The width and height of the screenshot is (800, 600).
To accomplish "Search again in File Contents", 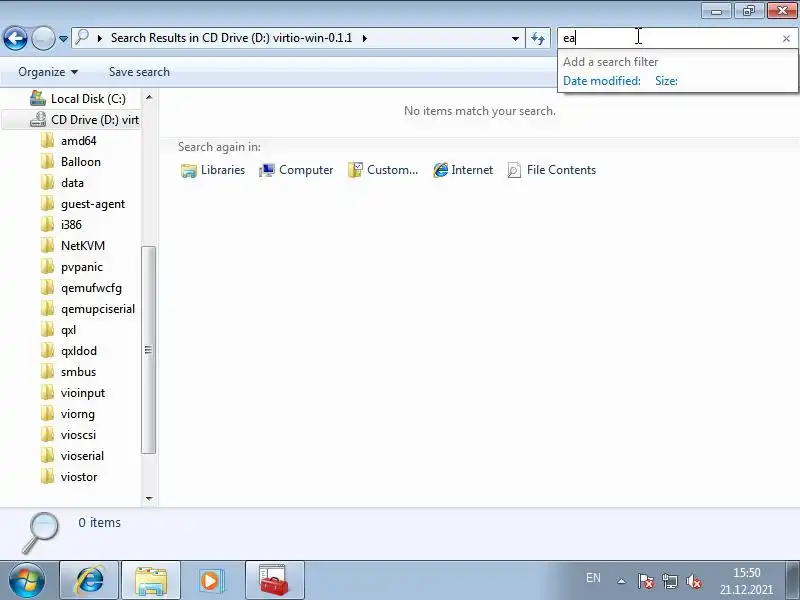I will pos(552,170).
